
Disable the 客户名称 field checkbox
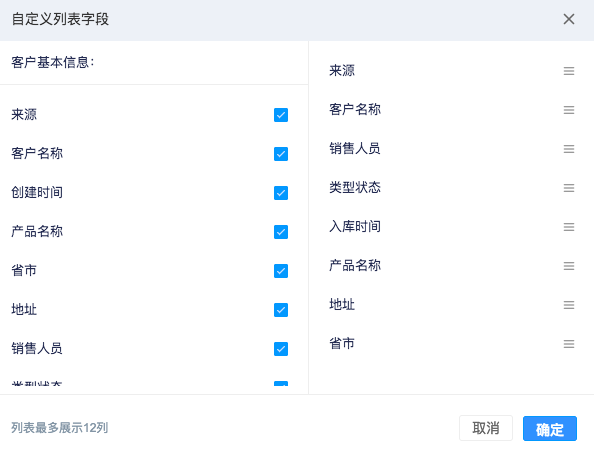[281, 154]
